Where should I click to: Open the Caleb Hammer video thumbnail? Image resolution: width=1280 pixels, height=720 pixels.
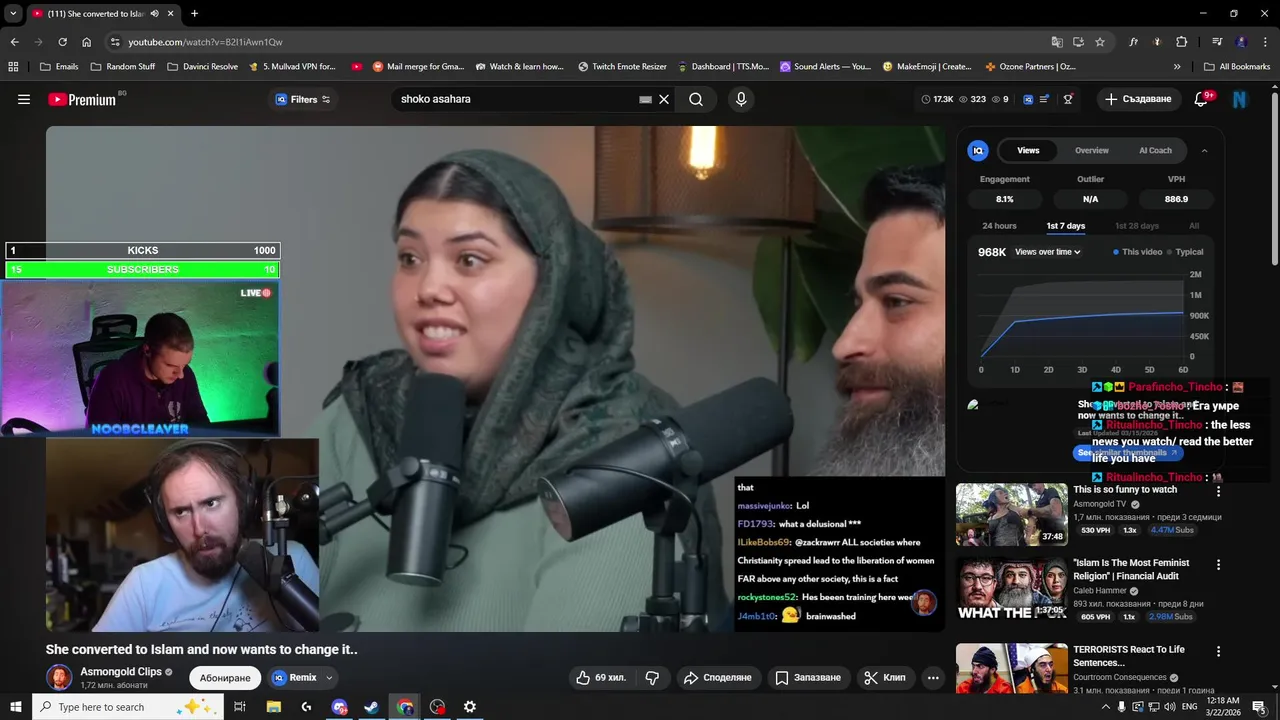1012,590
